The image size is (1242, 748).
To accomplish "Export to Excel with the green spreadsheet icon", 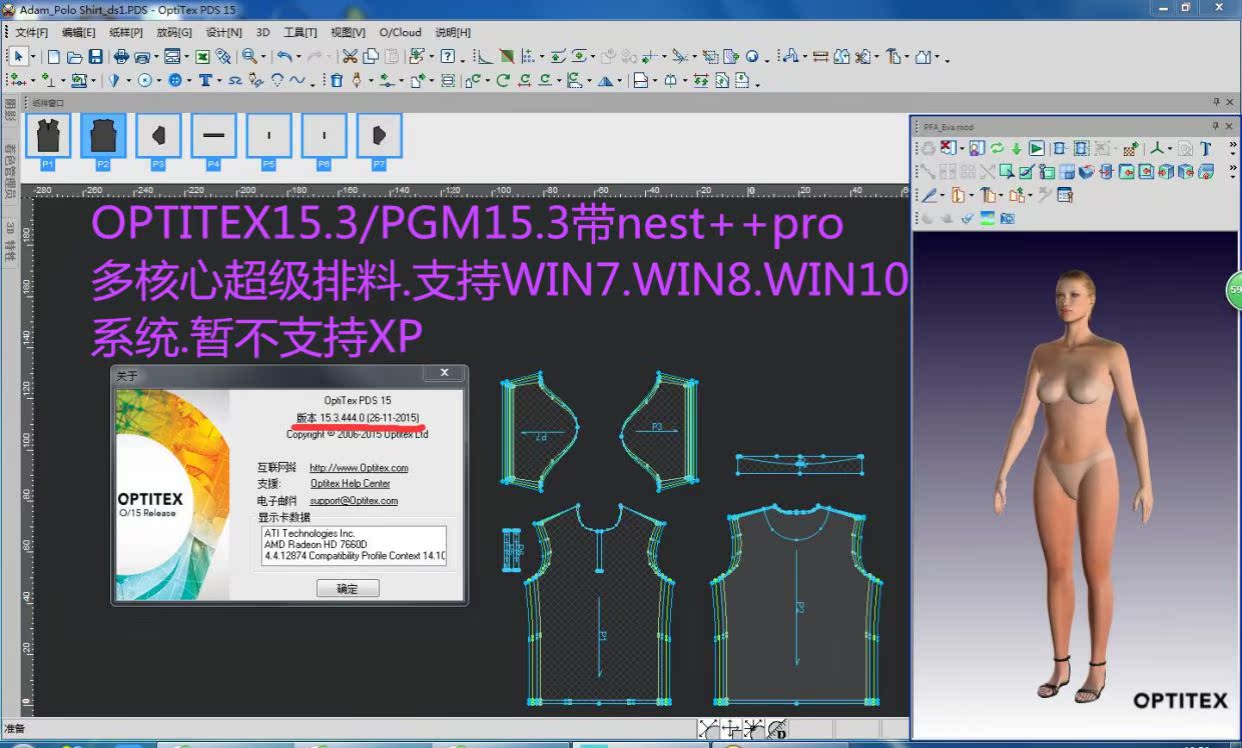I will click(202, 57).
